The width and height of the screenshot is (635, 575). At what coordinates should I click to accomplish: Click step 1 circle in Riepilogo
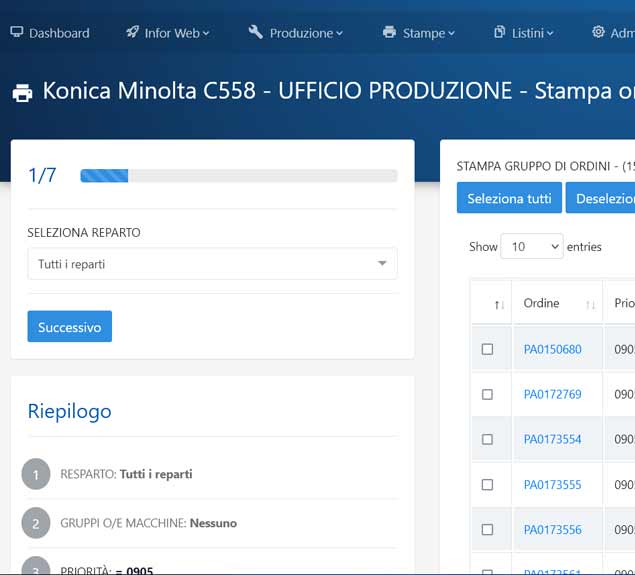36,474
